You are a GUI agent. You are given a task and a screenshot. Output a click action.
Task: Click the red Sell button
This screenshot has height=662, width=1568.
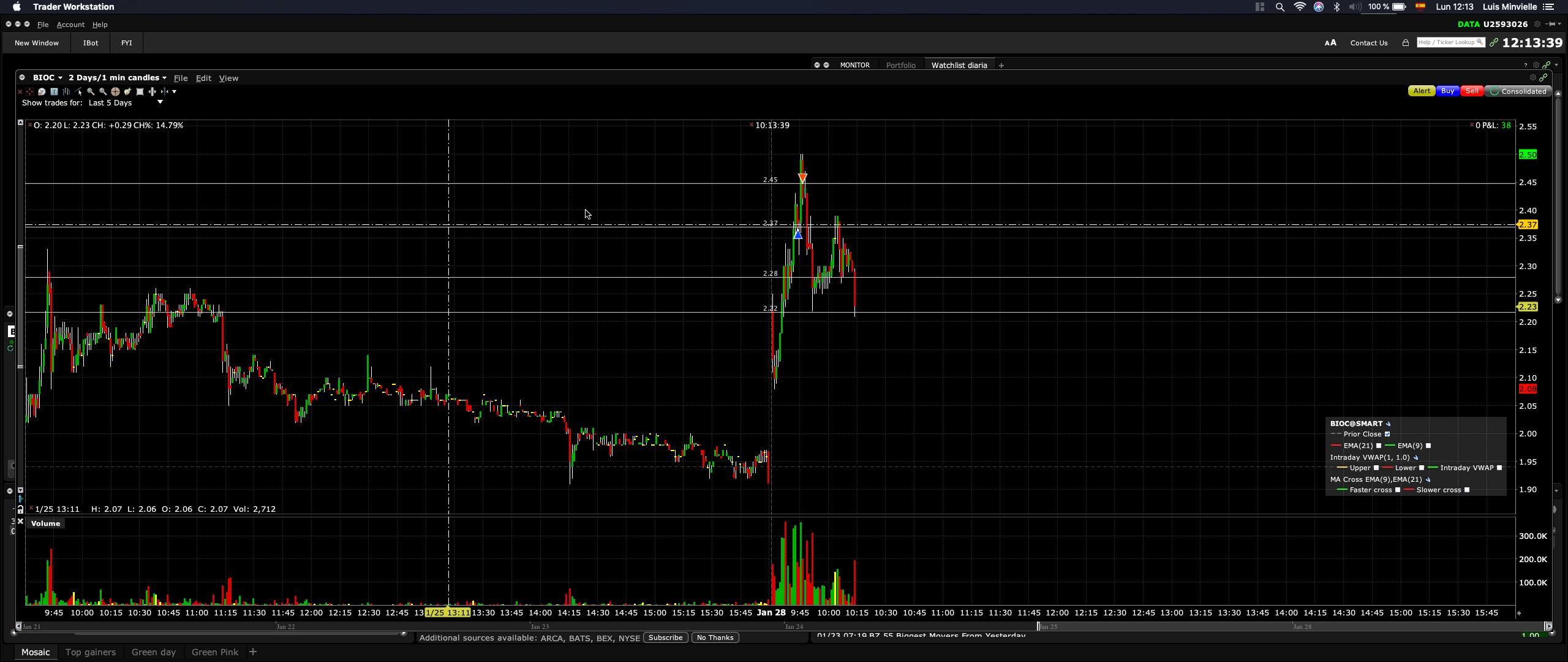[1472, 91]
